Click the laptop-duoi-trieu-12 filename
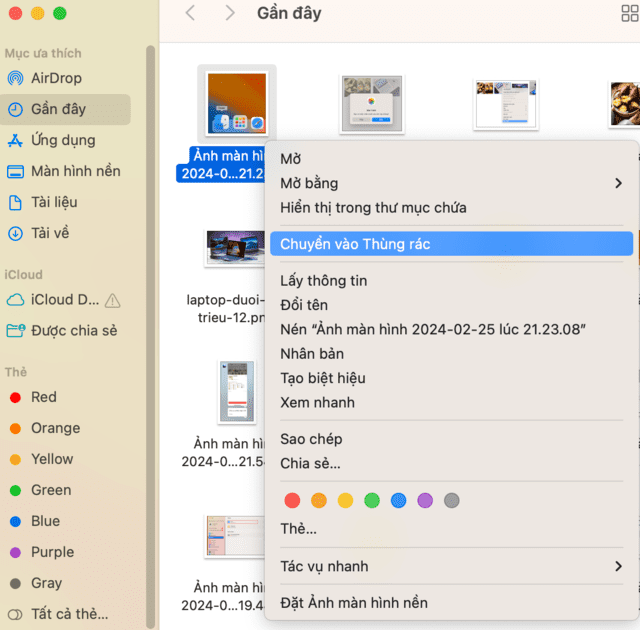The image size is (640, 630). click(226, 308)
